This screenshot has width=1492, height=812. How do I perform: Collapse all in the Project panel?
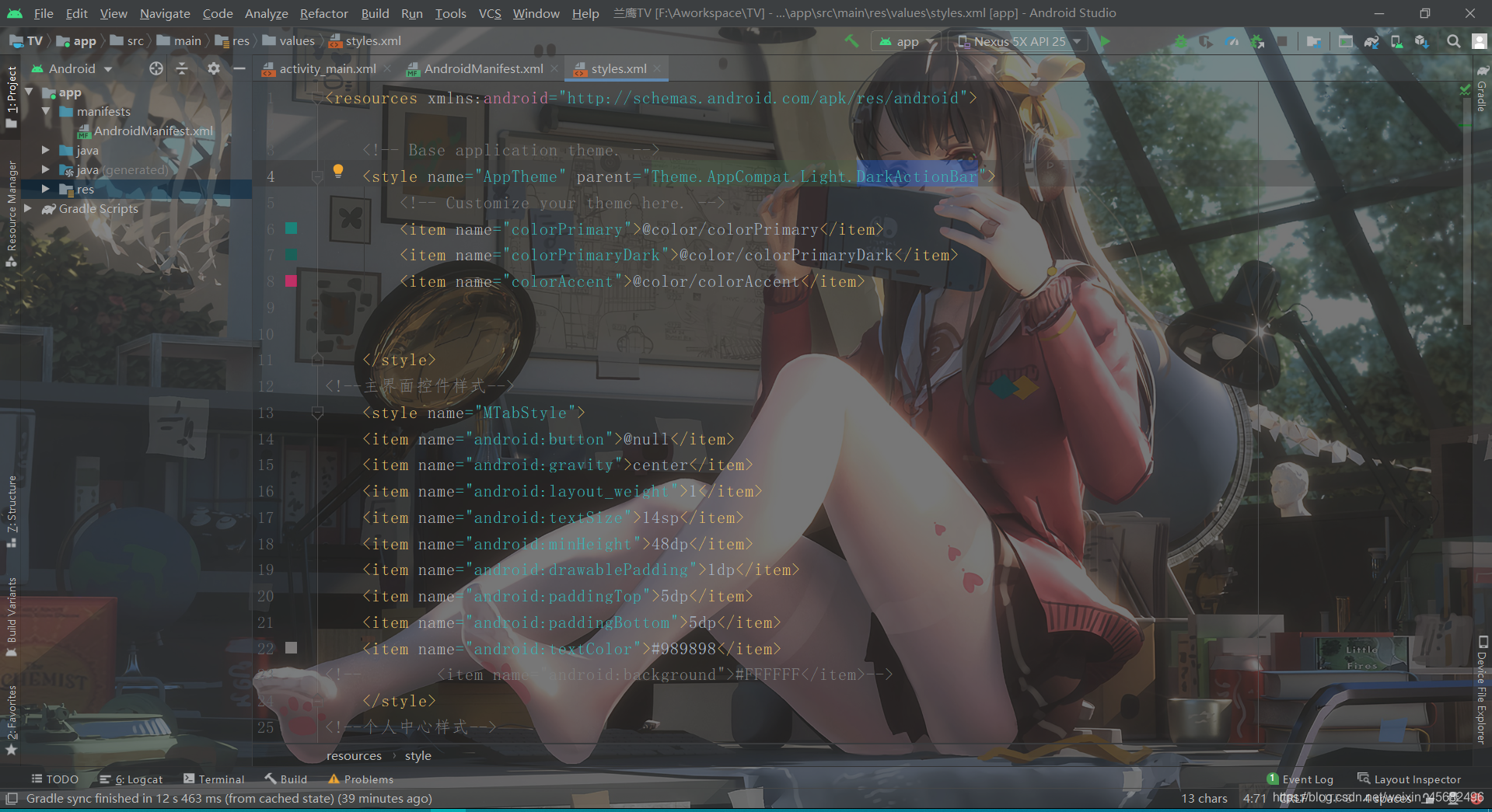click(182, 68)
